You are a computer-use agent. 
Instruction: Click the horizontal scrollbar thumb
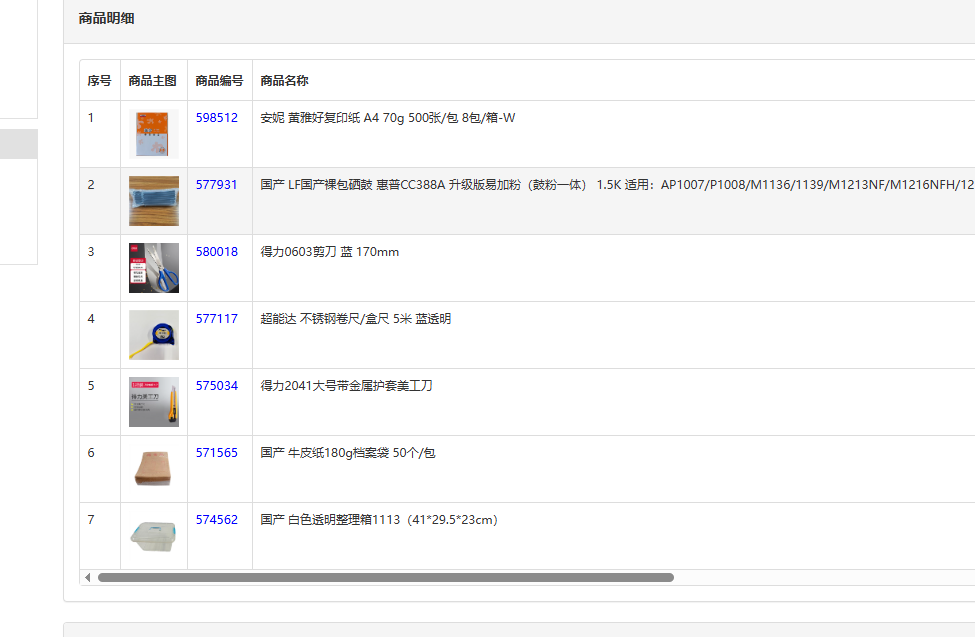coord(385,577)
